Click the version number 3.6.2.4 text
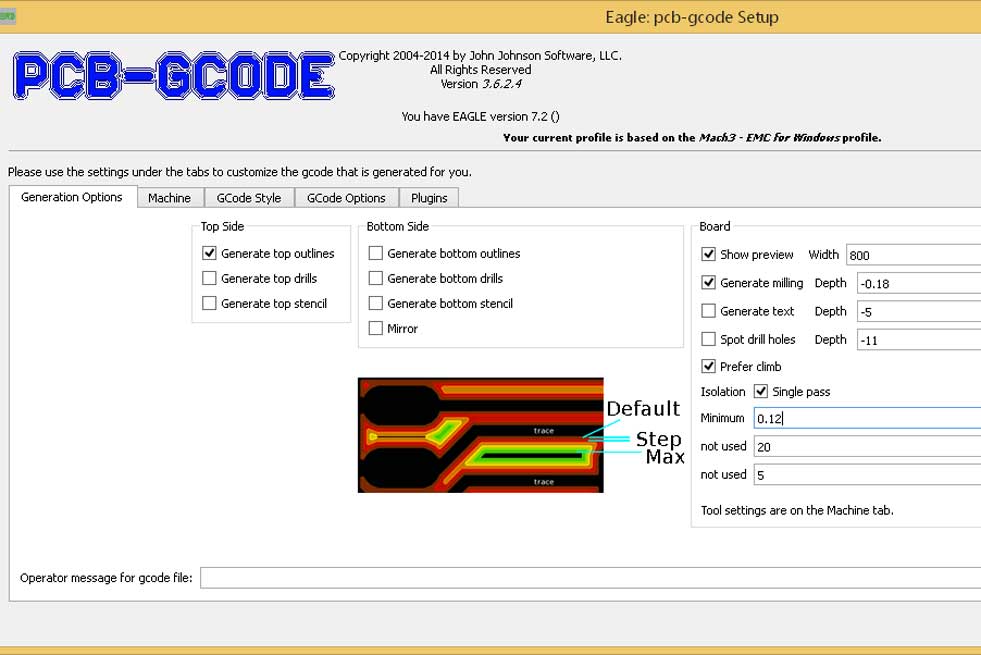This screenshot has width=981, height=655. point(502,84)
